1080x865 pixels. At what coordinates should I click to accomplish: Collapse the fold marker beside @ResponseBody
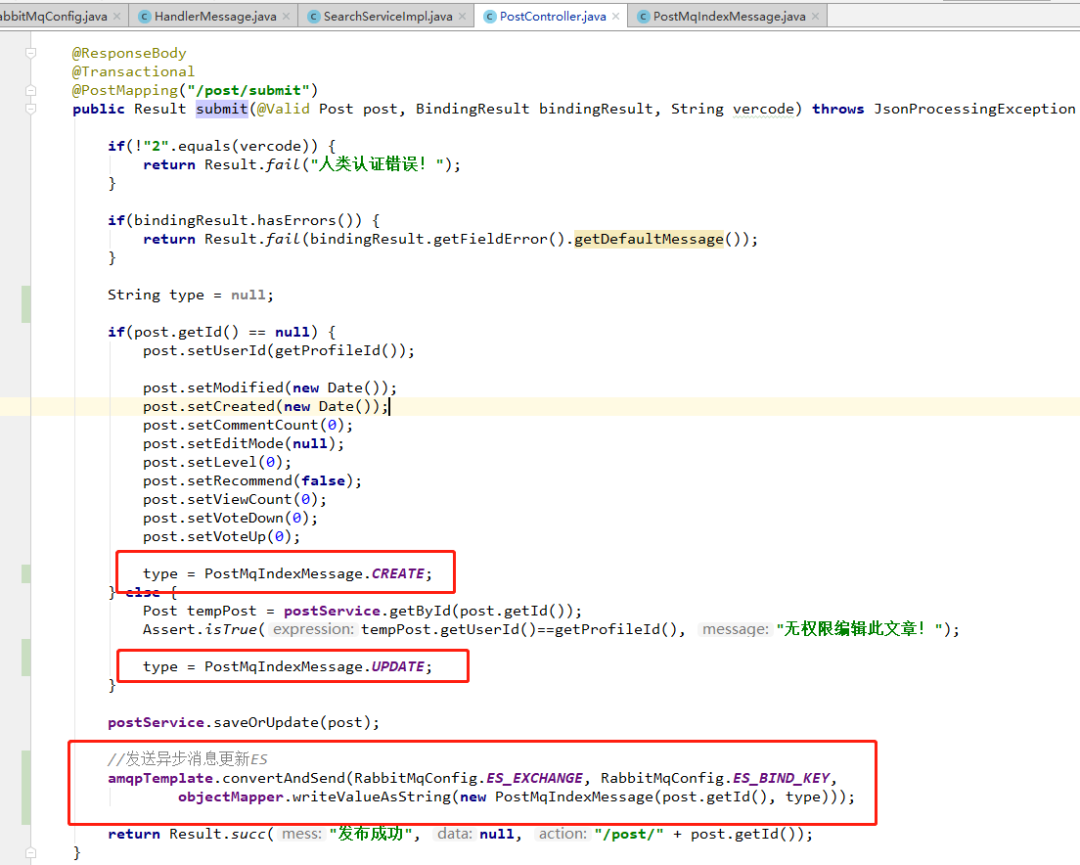point(31,53)
